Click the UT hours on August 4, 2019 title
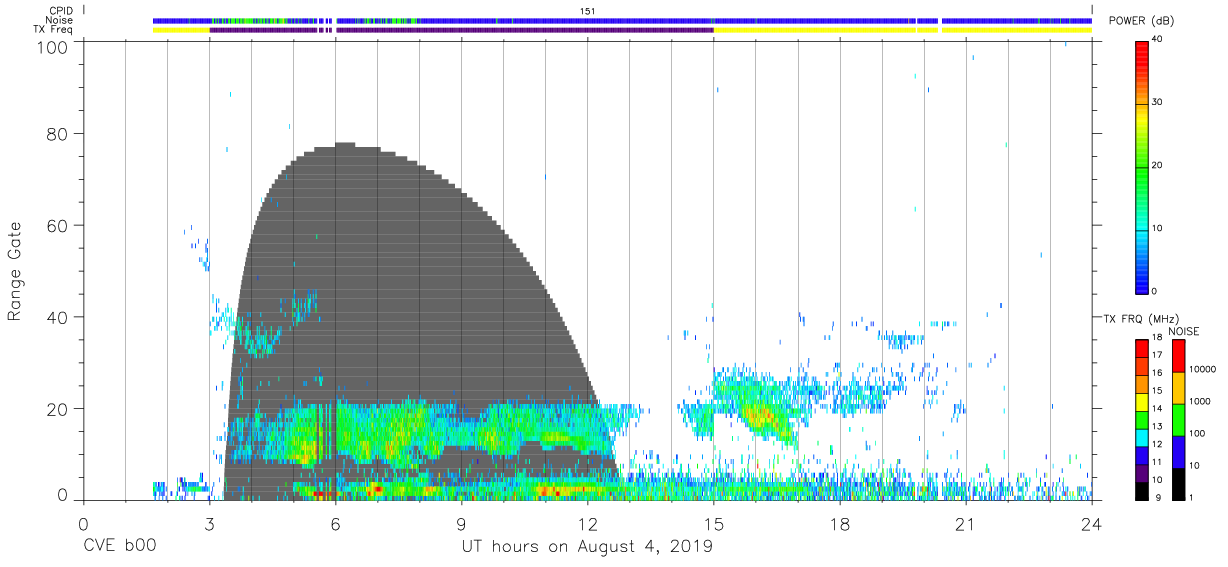The height and width of the screenshot is (567, 1228). (x=587, y=547)
